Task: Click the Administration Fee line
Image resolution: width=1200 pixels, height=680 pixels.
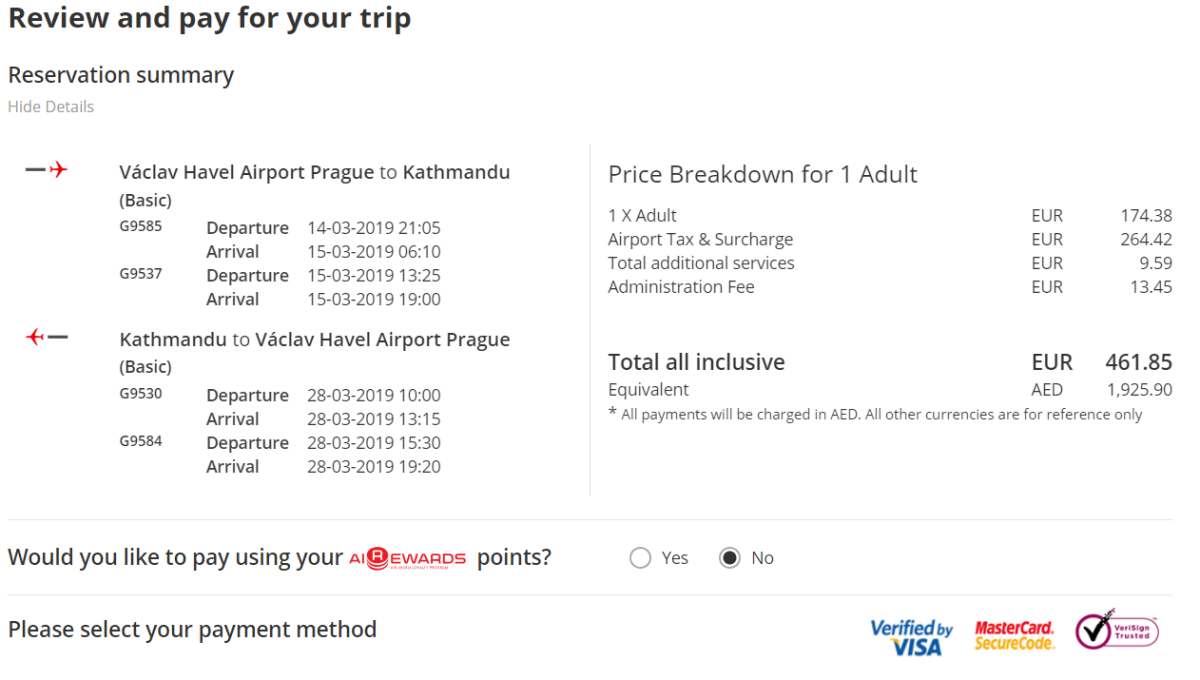Action: coord(681,287)
